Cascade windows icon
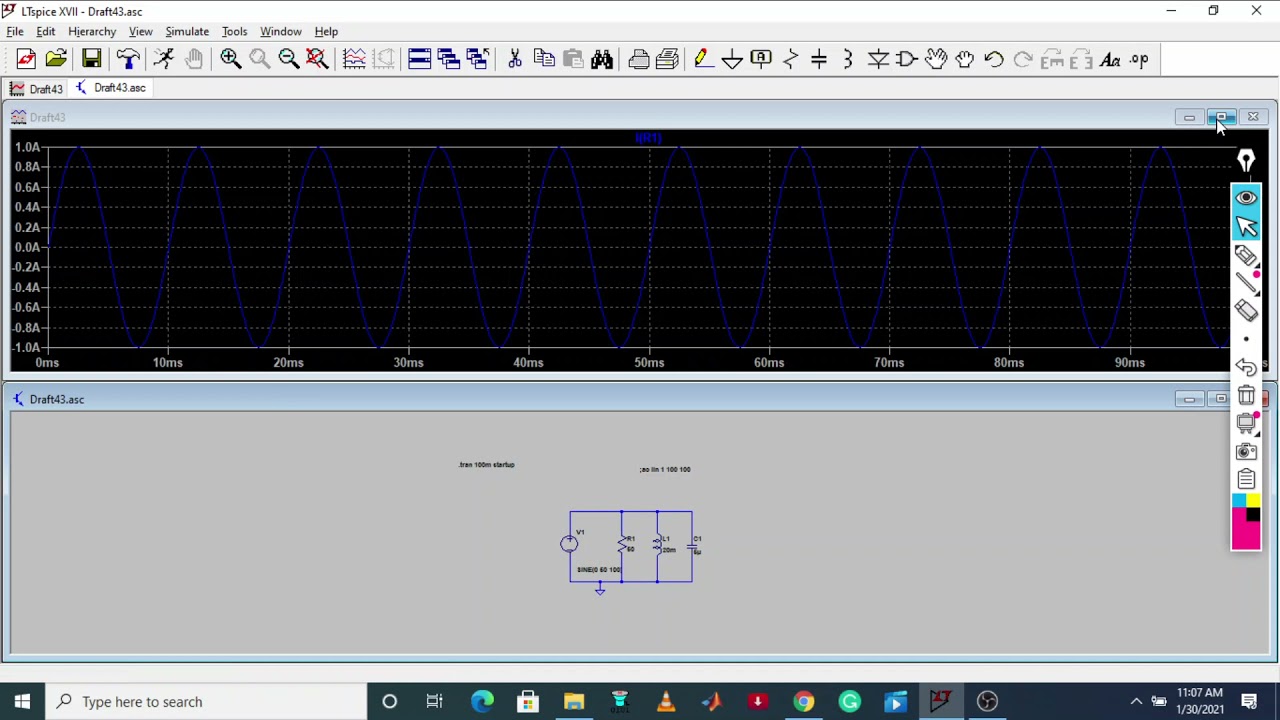Screen dimensions: 1280x720 [x=477, y=60]
